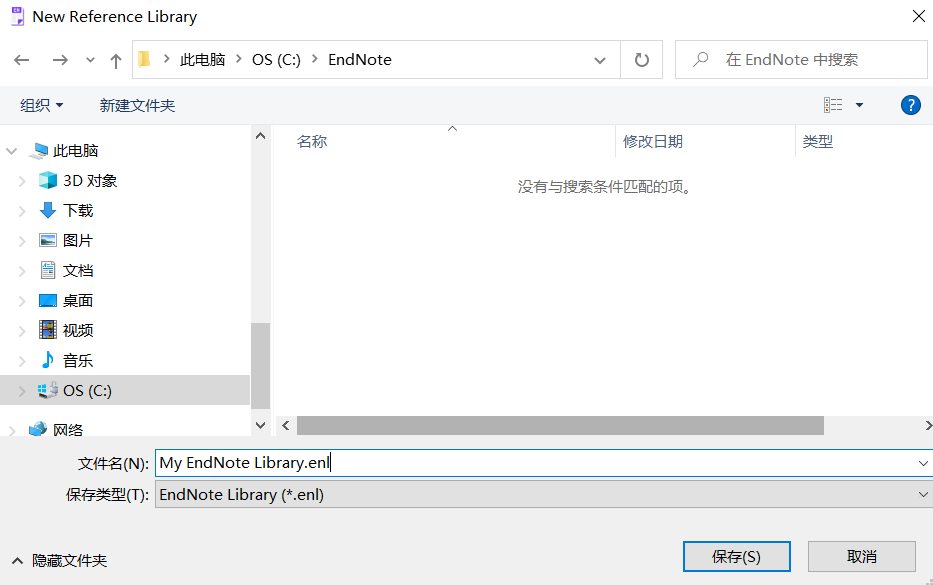Select 此电脑 in the address breadcrumb

(202, 60)
